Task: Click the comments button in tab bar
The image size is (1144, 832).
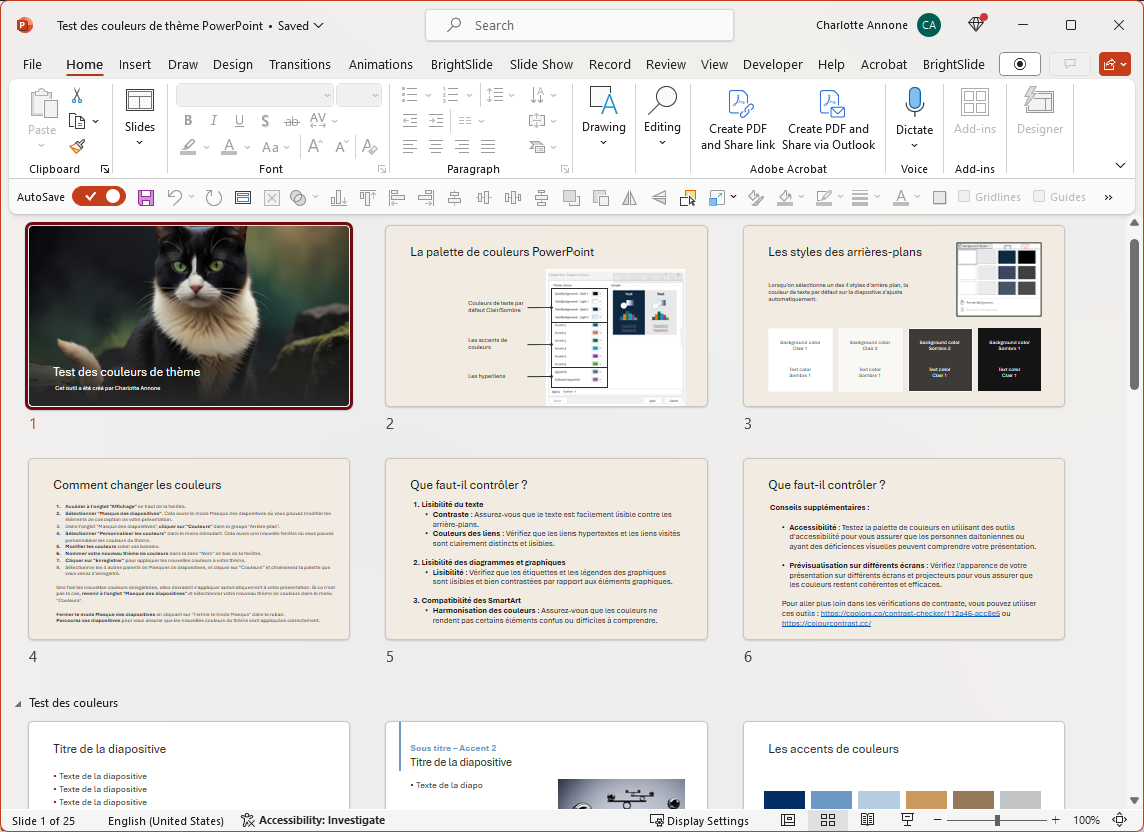Action: 1070,64
